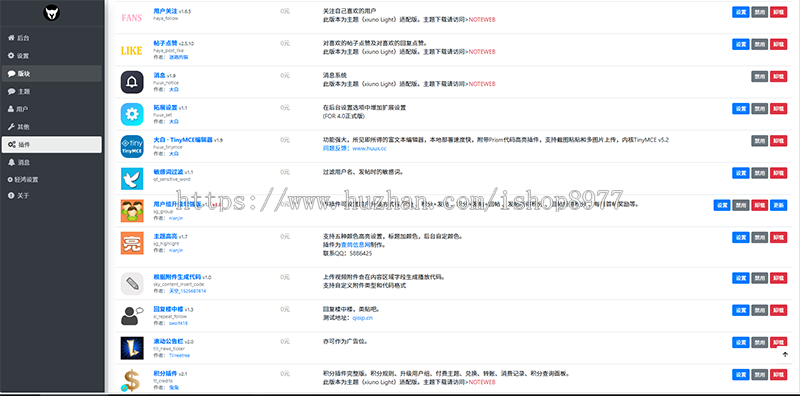The width and height of the screenshot is (800, 396).
Task: Click the white dove 敏感词过滤 icon
Action: click(x=132, y=179)
